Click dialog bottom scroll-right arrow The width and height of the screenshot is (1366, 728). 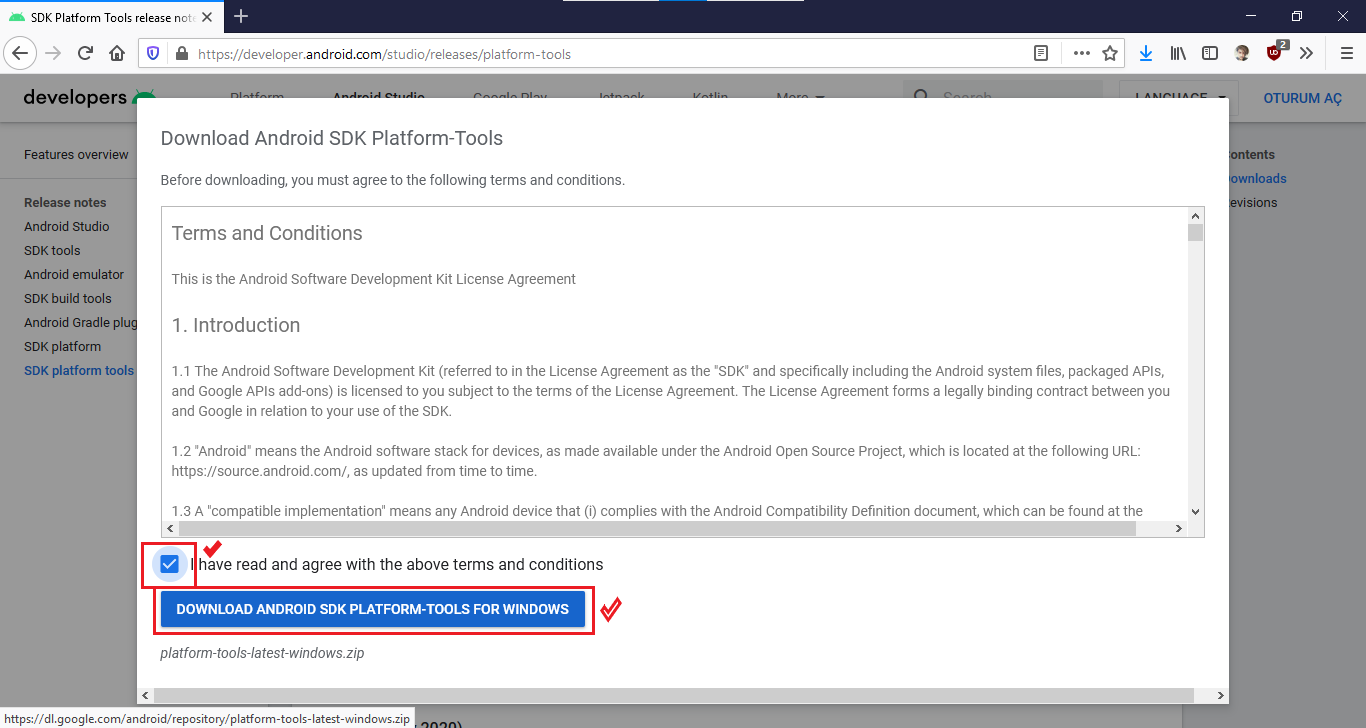point(1220,695)
